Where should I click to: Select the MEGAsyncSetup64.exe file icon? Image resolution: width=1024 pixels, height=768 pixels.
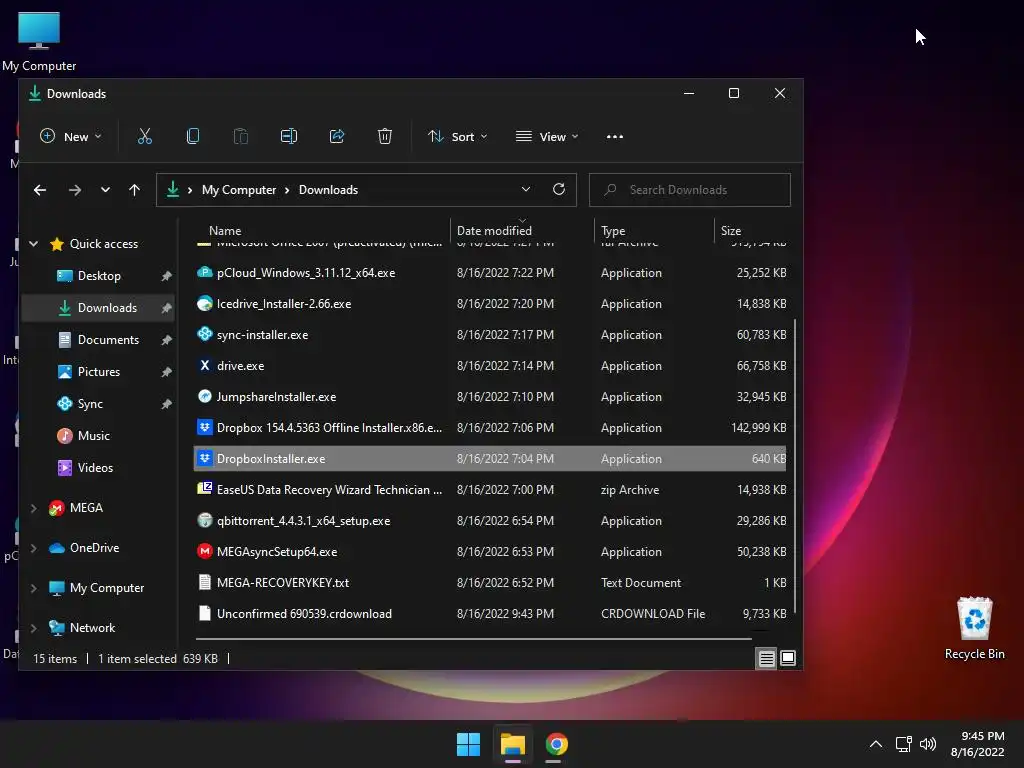204,551
